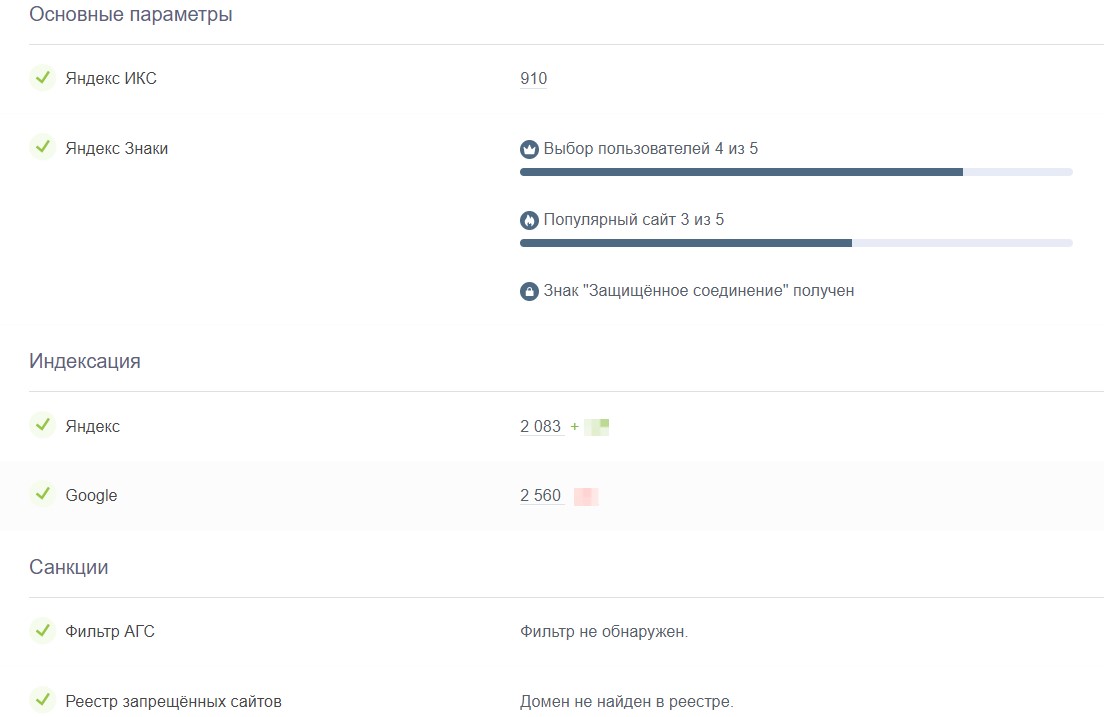Click the Фильтр не обнаружен status text
Viewport: 1104px width, 717px height.
tap(604, 632)
